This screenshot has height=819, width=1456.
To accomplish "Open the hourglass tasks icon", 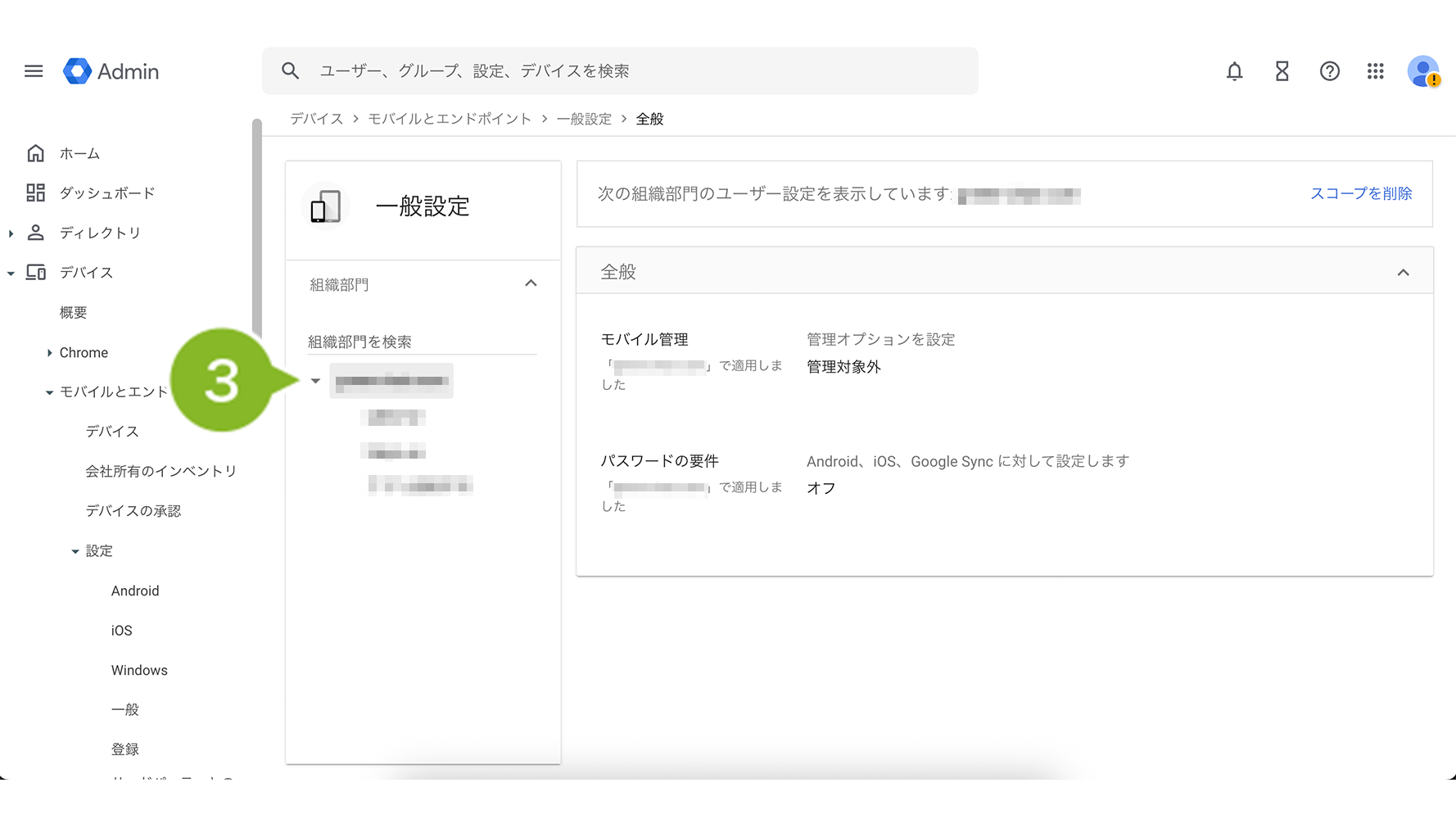I will tap(1282, 71).
